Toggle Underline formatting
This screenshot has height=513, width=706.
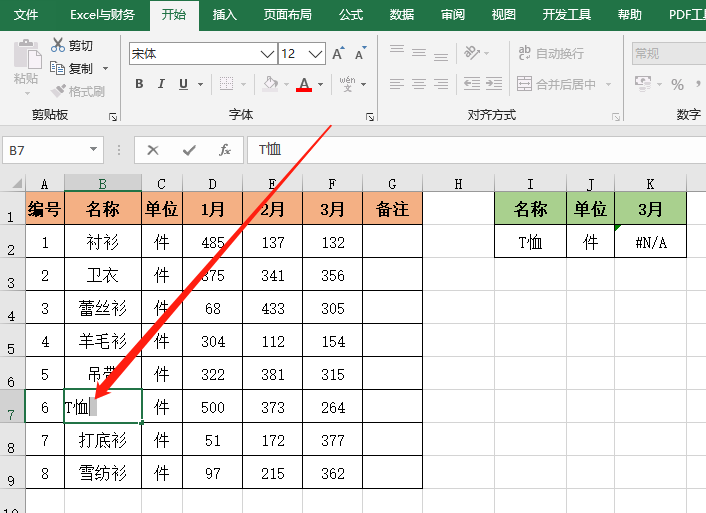coord(183,84)
